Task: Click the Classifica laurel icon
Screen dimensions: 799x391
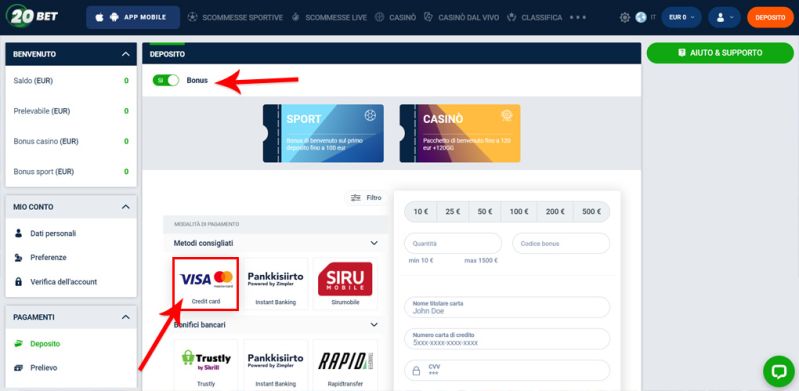Action: tap(512, 17)
